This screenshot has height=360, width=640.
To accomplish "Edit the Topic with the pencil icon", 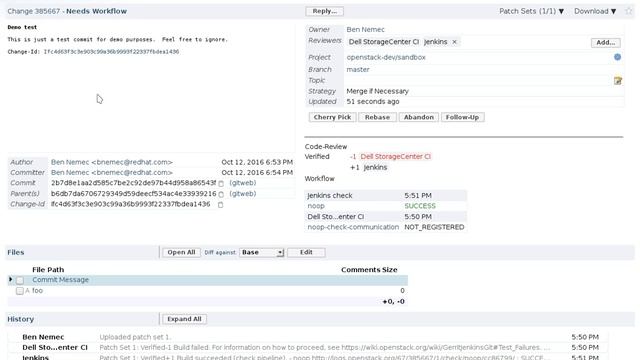I will coord(618,81).
